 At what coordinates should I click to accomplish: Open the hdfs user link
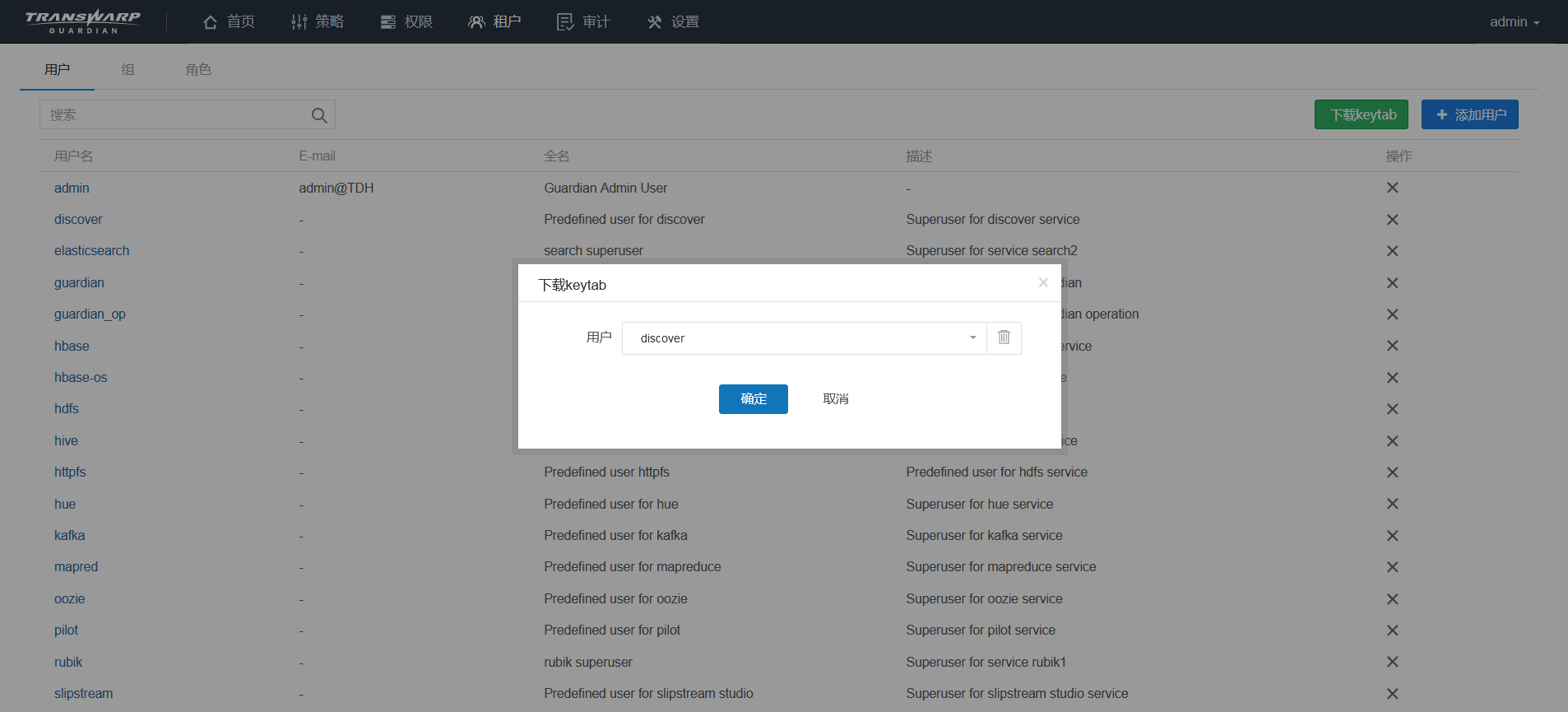[x=67, y=409]
